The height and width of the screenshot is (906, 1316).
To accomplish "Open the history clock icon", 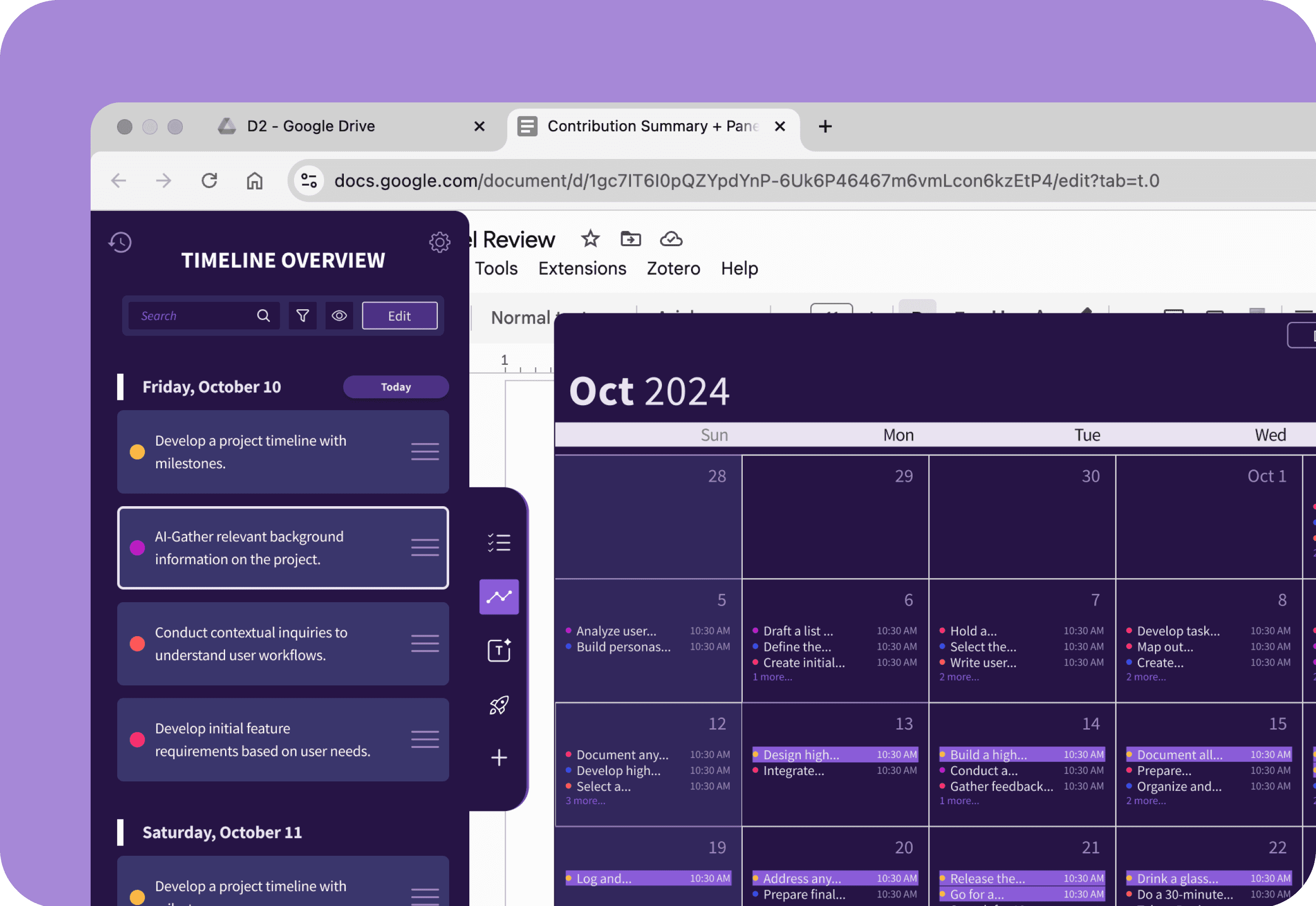I will (120, 242).
